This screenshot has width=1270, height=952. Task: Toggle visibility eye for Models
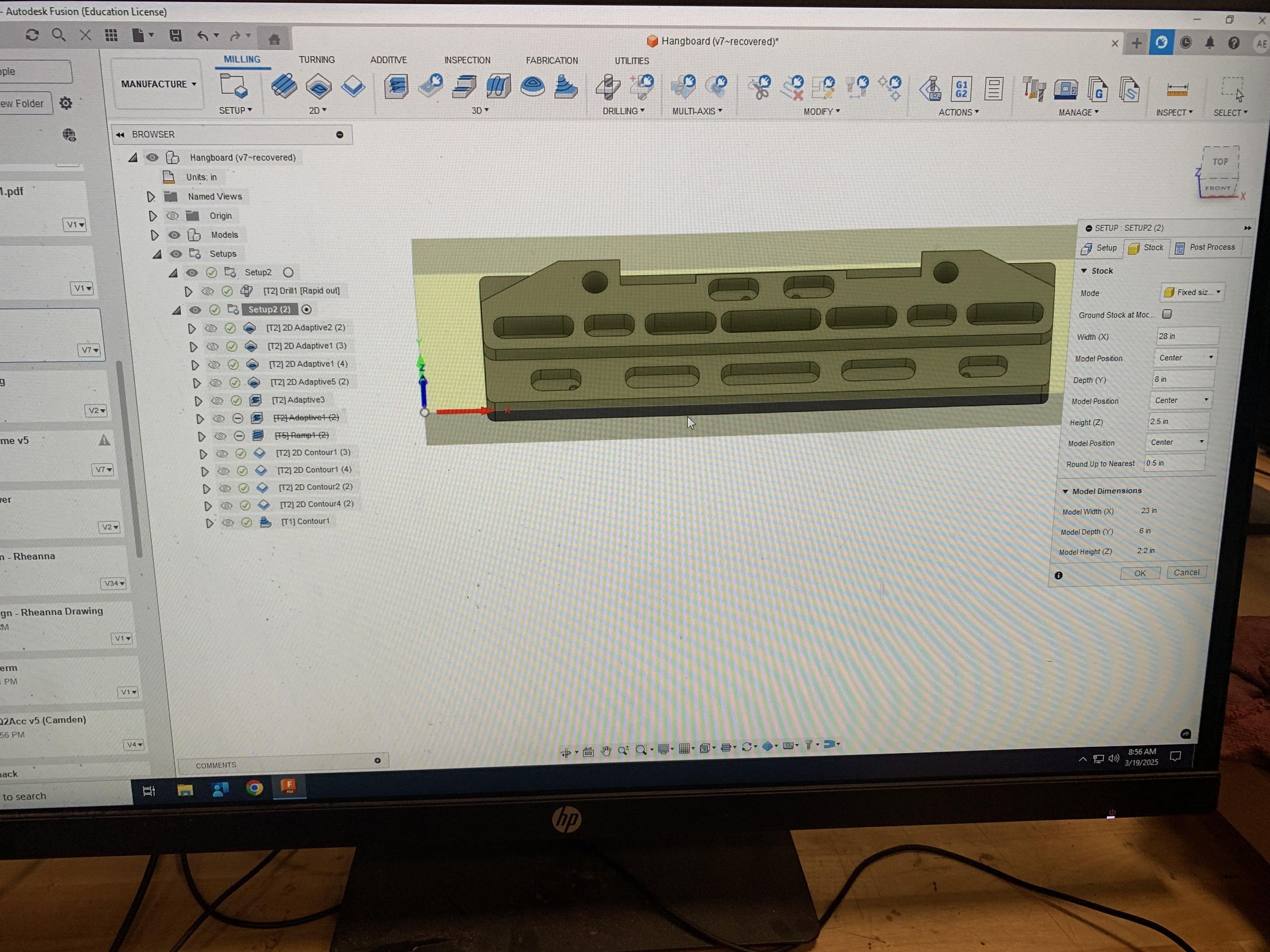pos(174,235)
